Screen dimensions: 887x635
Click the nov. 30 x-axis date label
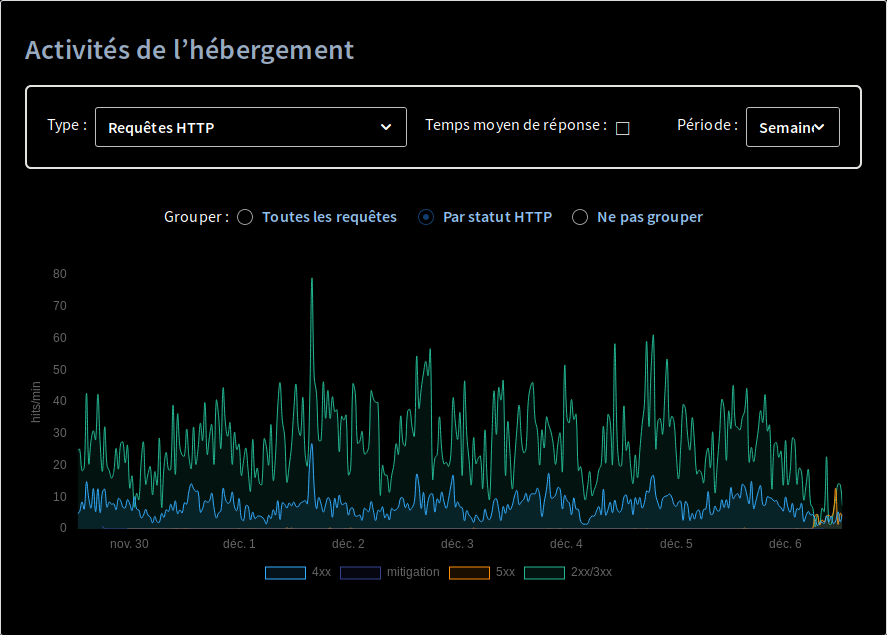(x=129, y=544)
